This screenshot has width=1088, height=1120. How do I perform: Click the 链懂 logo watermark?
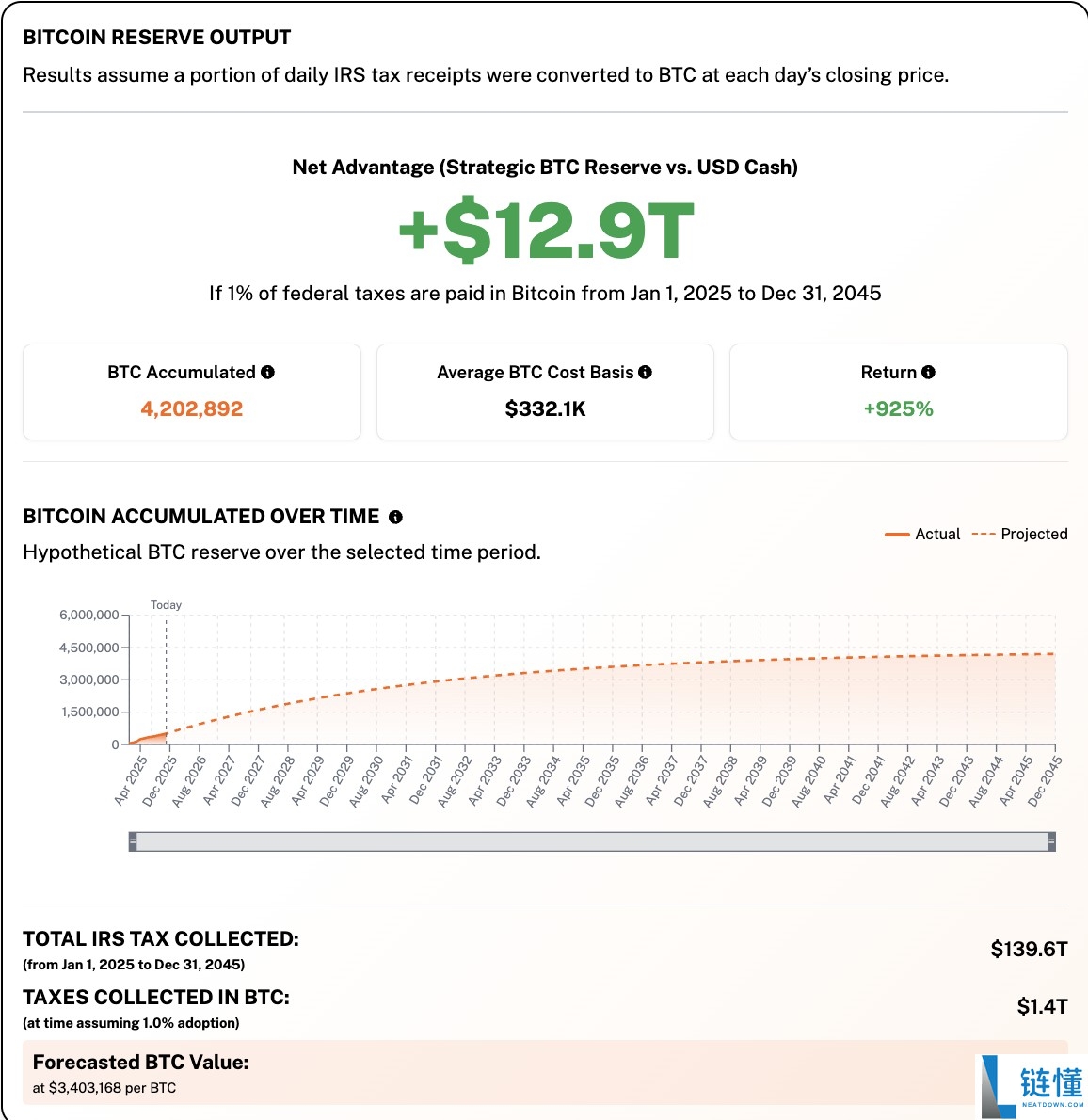pyautogui.click(x=1032, y=1085)
